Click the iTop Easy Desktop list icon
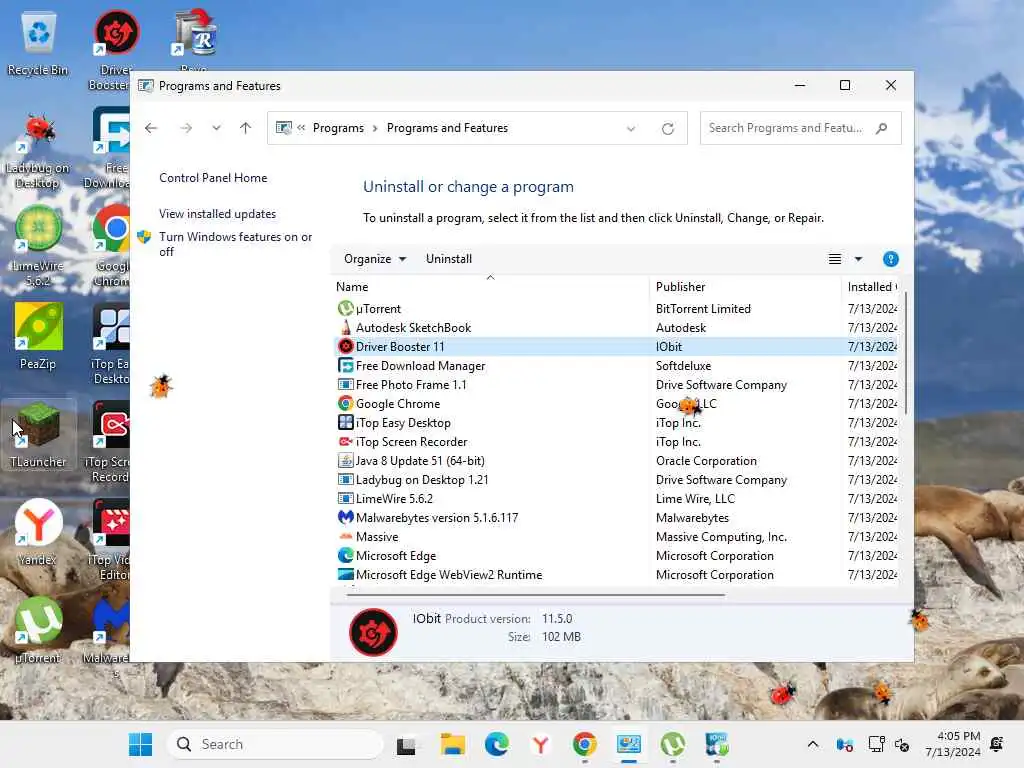This screenshot has width=1024, height=768. click(345, 423)
